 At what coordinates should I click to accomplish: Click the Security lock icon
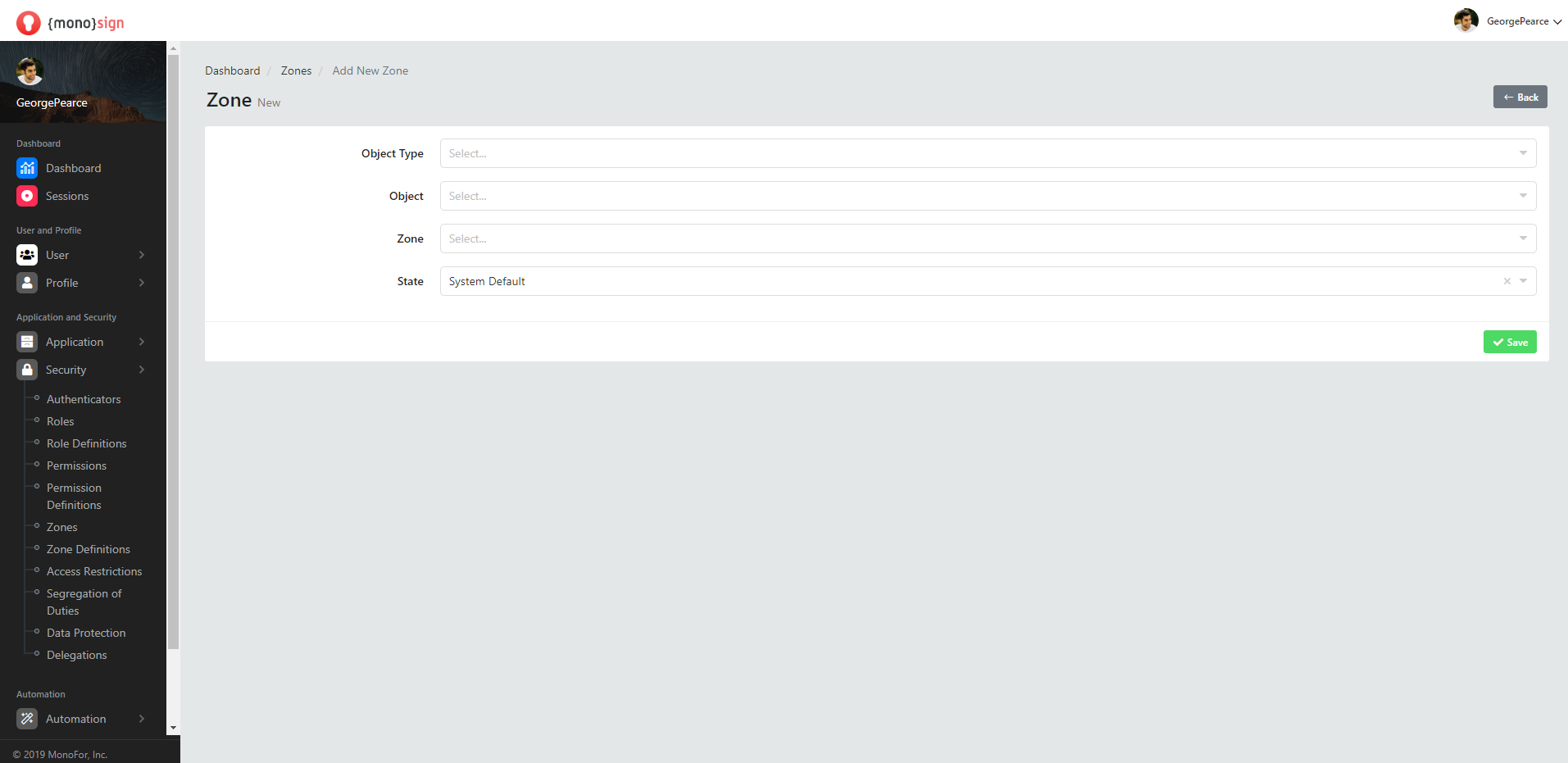[27, 370]
